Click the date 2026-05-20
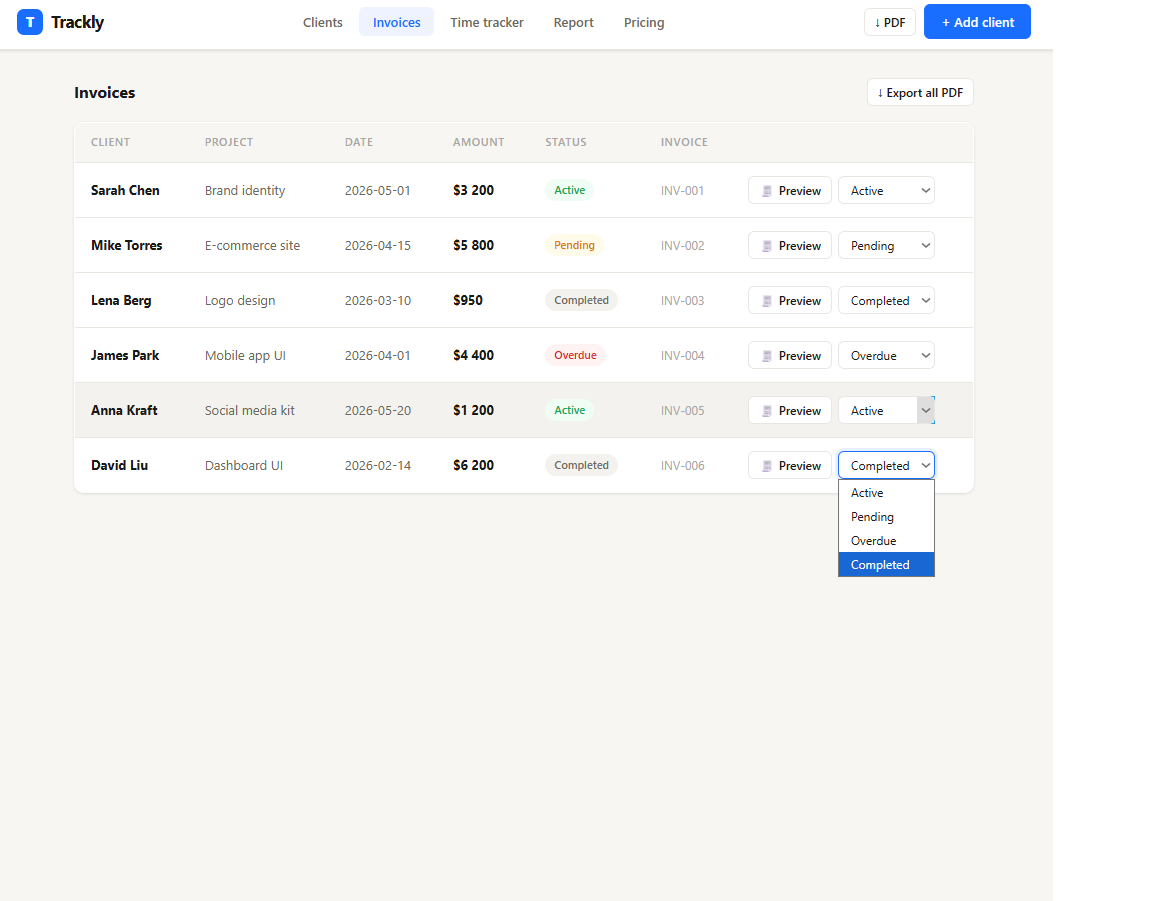 [378, 411]
